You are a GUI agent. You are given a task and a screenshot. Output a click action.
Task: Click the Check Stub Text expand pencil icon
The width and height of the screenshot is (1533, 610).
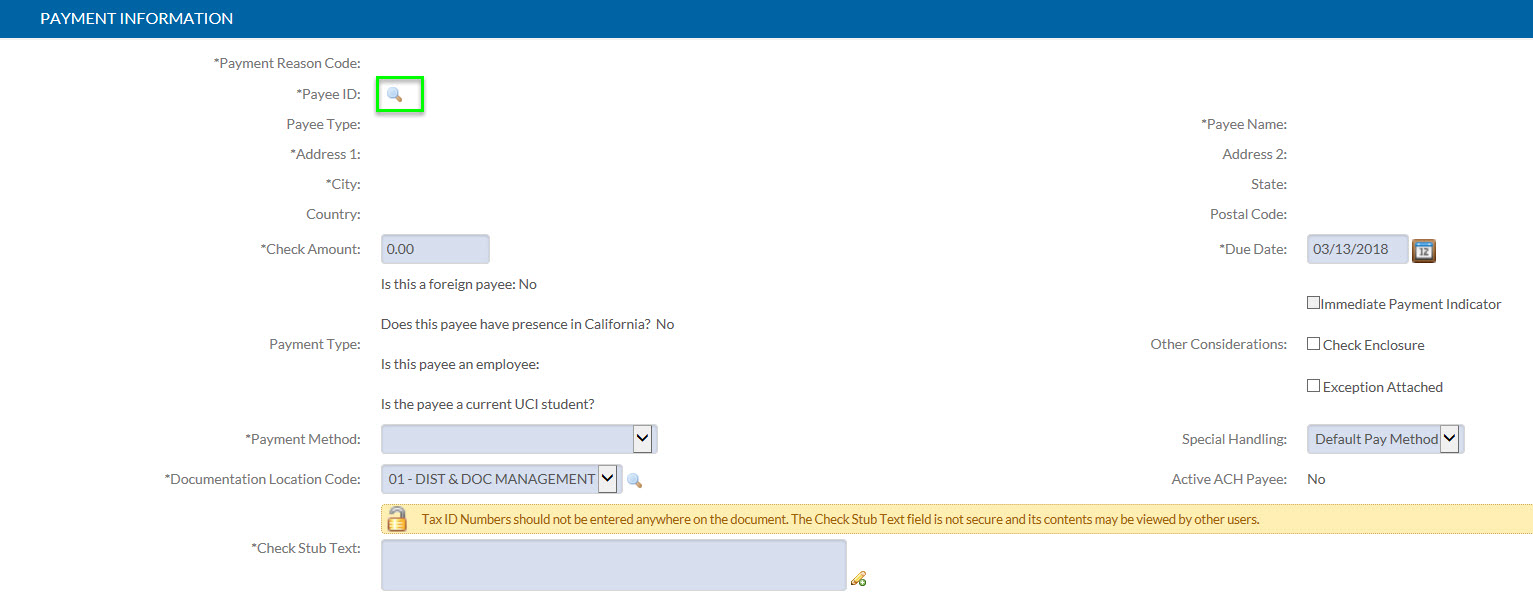[858, 578]
